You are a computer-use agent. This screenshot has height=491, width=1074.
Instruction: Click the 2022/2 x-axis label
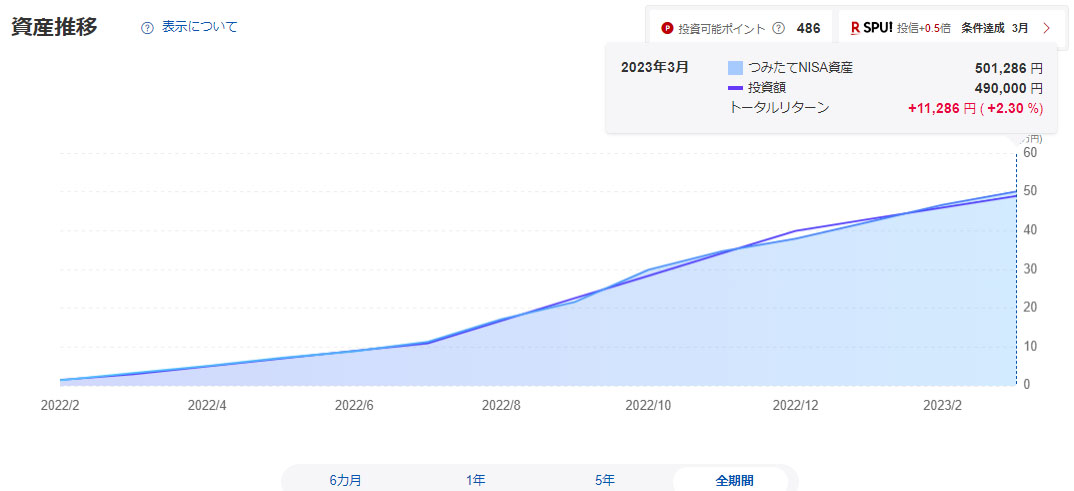coord(59,405)
